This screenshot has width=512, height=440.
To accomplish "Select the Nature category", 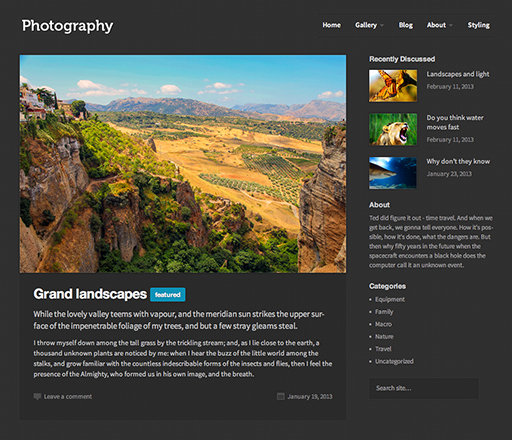I will [384, 337].
